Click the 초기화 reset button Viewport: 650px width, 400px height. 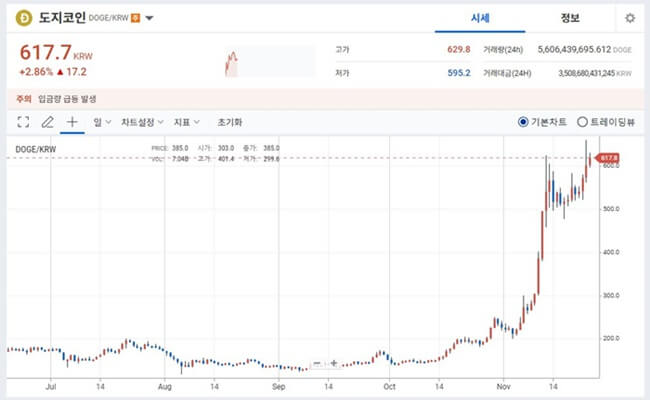point(230,122)
